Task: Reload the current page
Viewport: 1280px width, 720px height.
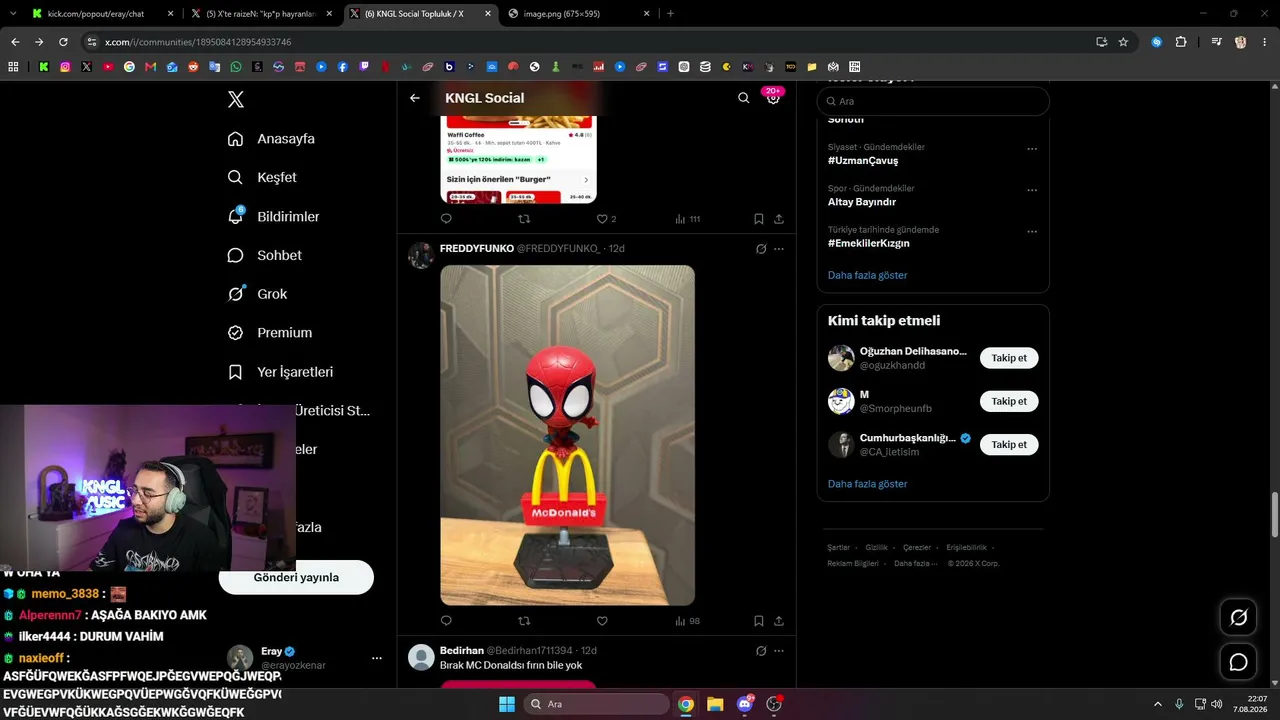Action: point(63,42)
